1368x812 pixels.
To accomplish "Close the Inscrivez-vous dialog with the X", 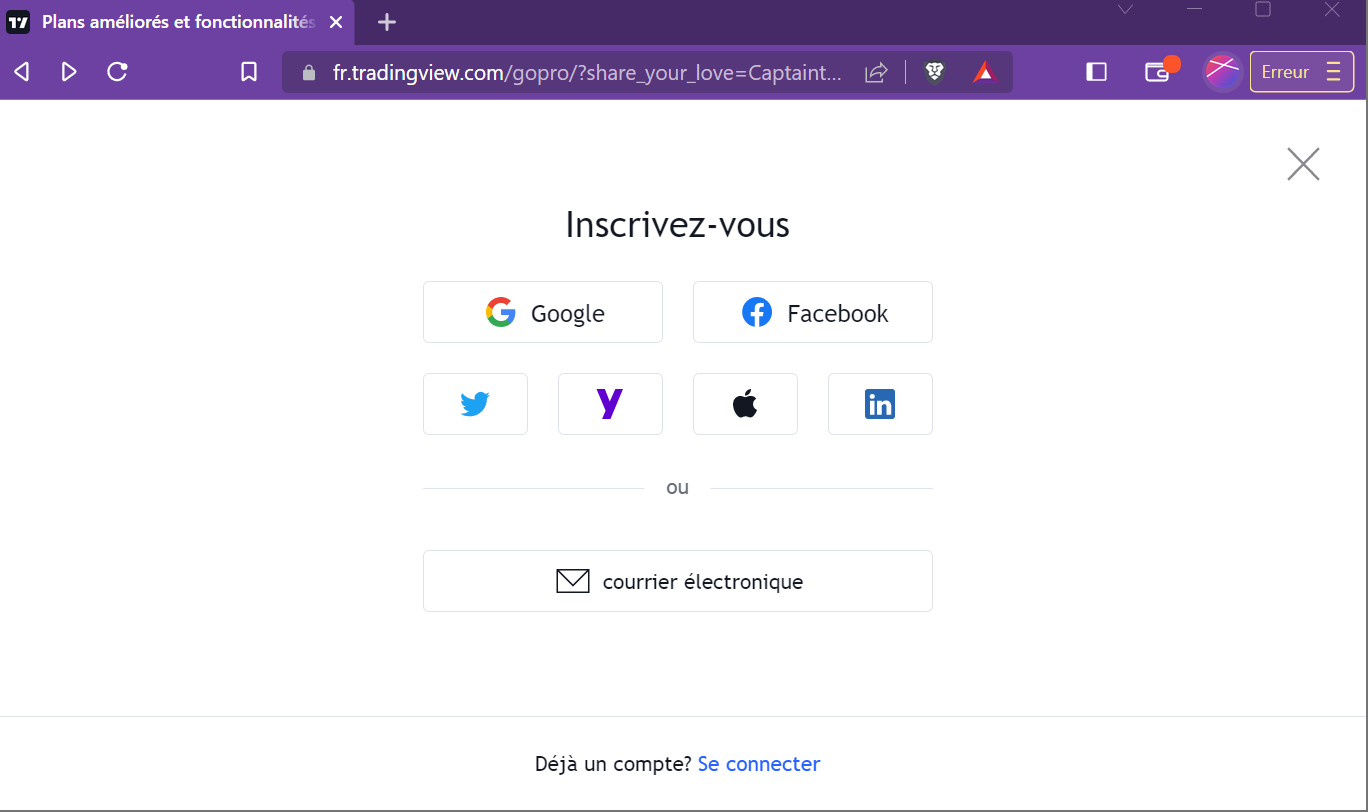I will click(x=1303, y=164).
